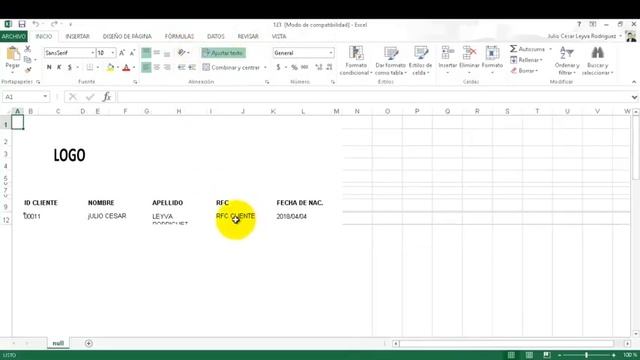Collapse the ribbon
The image size is (640, 360).
pyautogui.click(x=634, y=82)
